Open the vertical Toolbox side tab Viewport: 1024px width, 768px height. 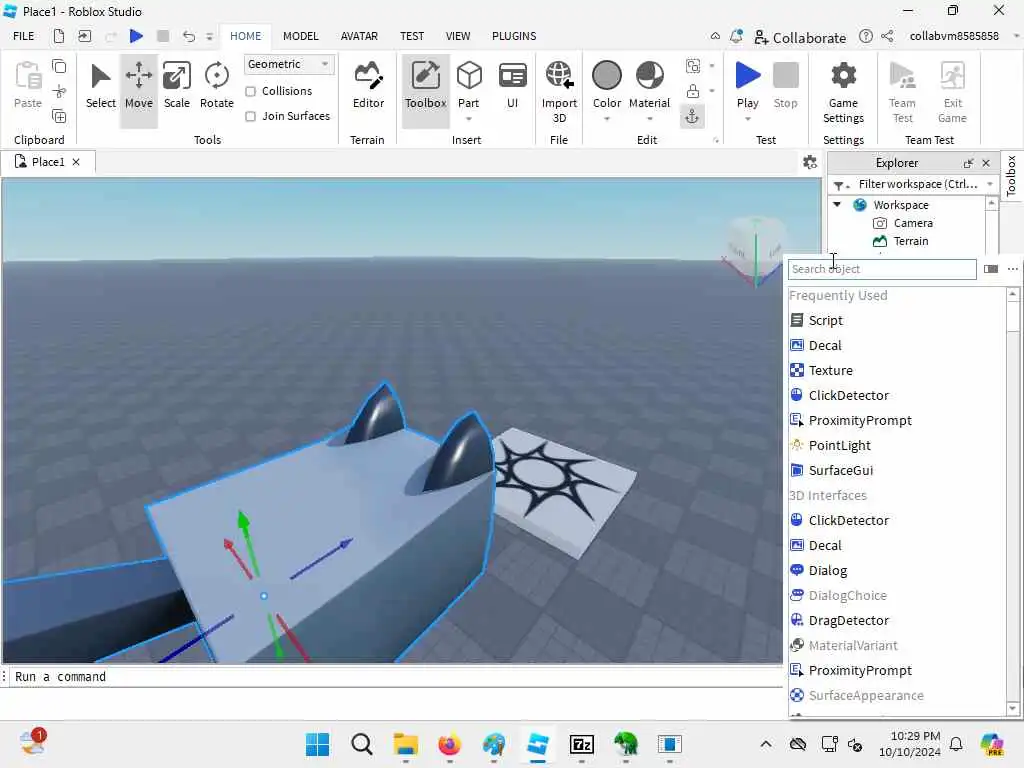click(x=1012, y=176)
